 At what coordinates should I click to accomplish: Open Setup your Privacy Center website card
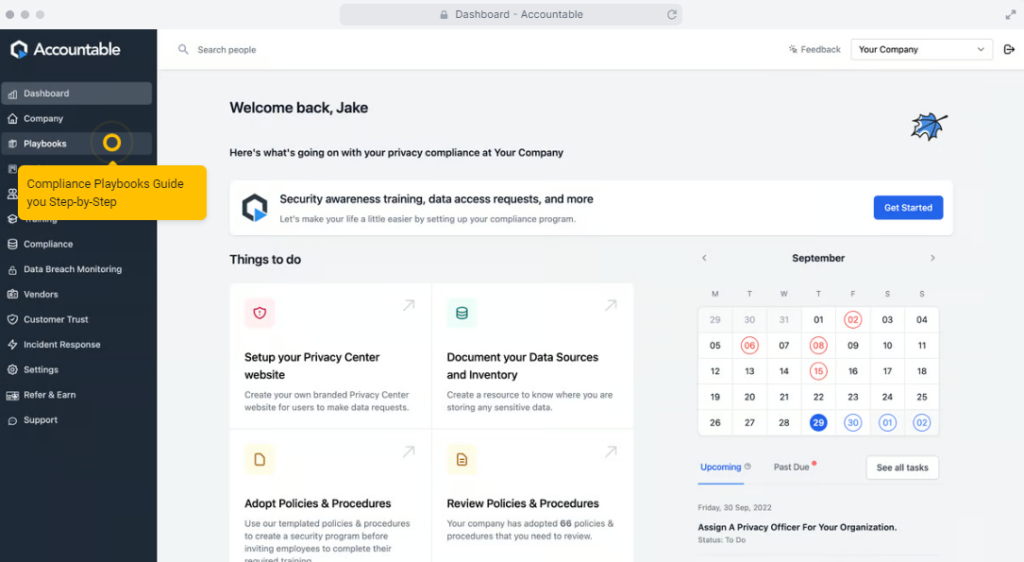pos(330,356)
